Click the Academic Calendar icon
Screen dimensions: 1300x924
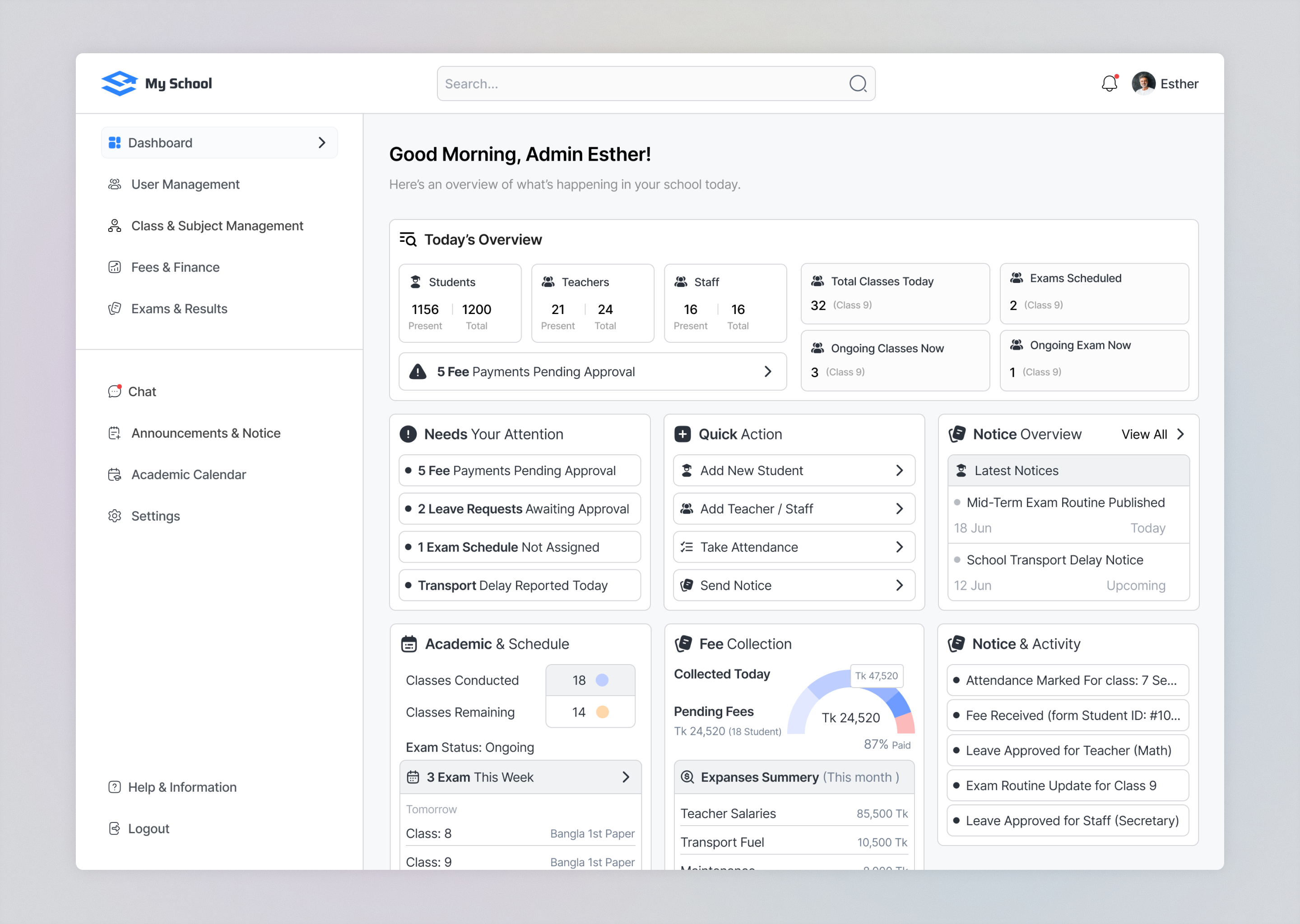pos(114,475)
